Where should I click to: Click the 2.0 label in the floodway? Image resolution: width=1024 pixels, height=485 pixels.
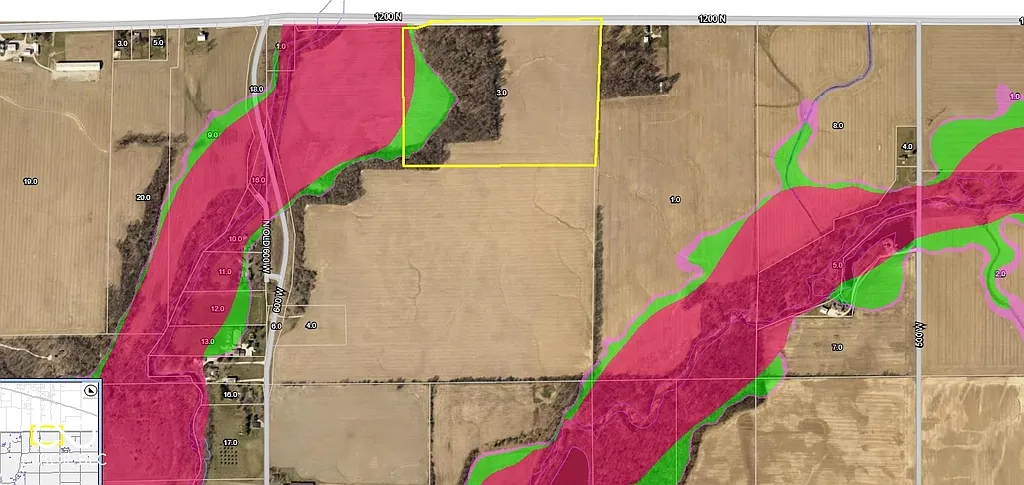[1000, 274]
